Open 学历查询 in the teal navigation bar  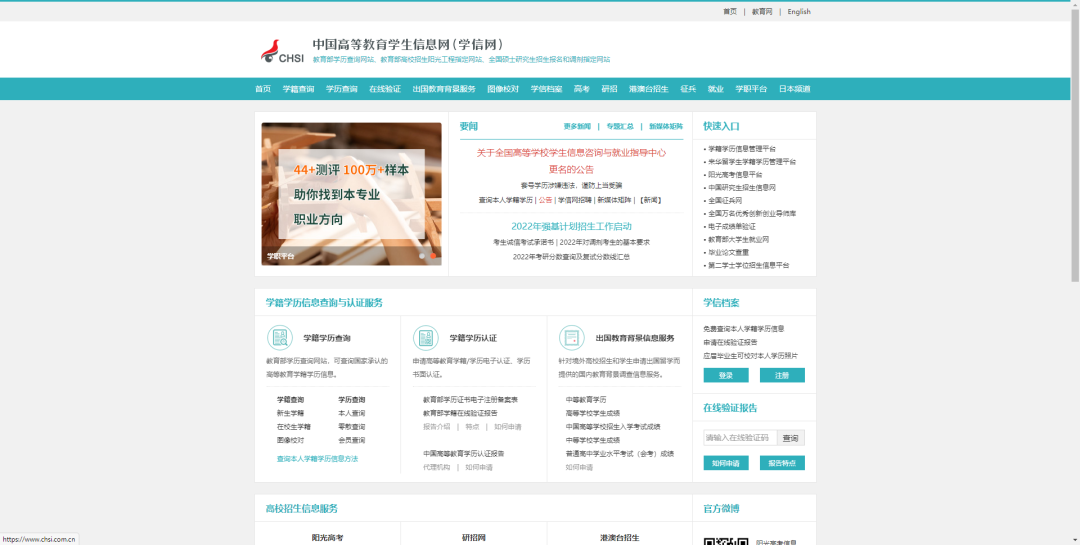tap(342, 89)
